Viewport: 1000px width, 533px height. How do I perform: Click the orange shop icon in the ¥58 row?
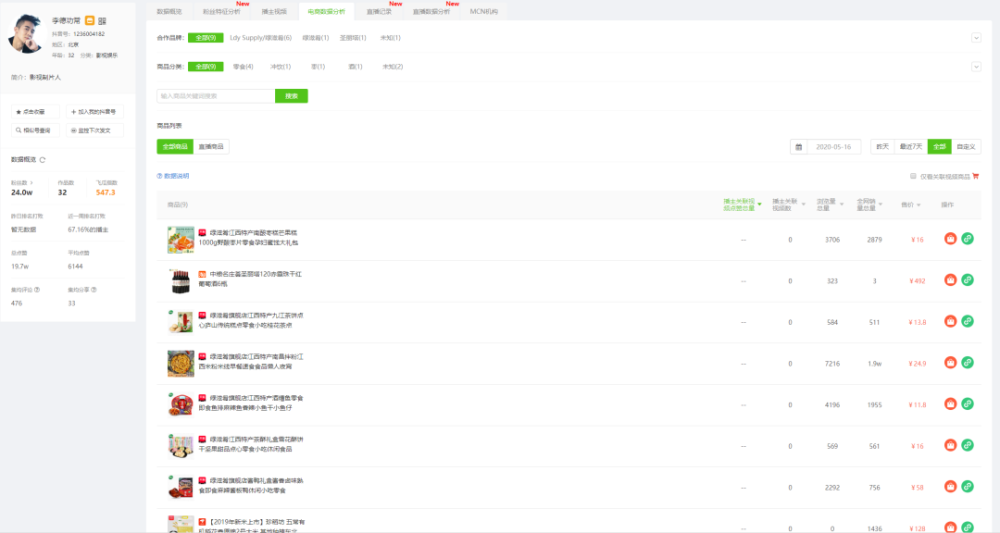click(x=950, y=486)
